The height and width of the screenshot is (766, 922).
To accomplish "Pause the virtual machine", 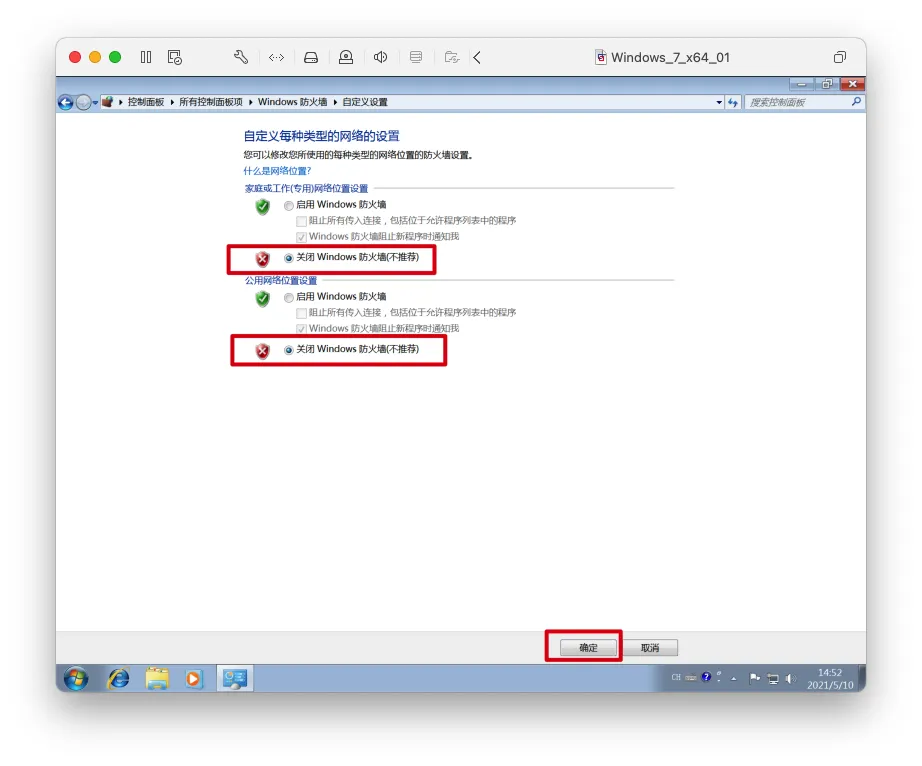I will (146, 57).
